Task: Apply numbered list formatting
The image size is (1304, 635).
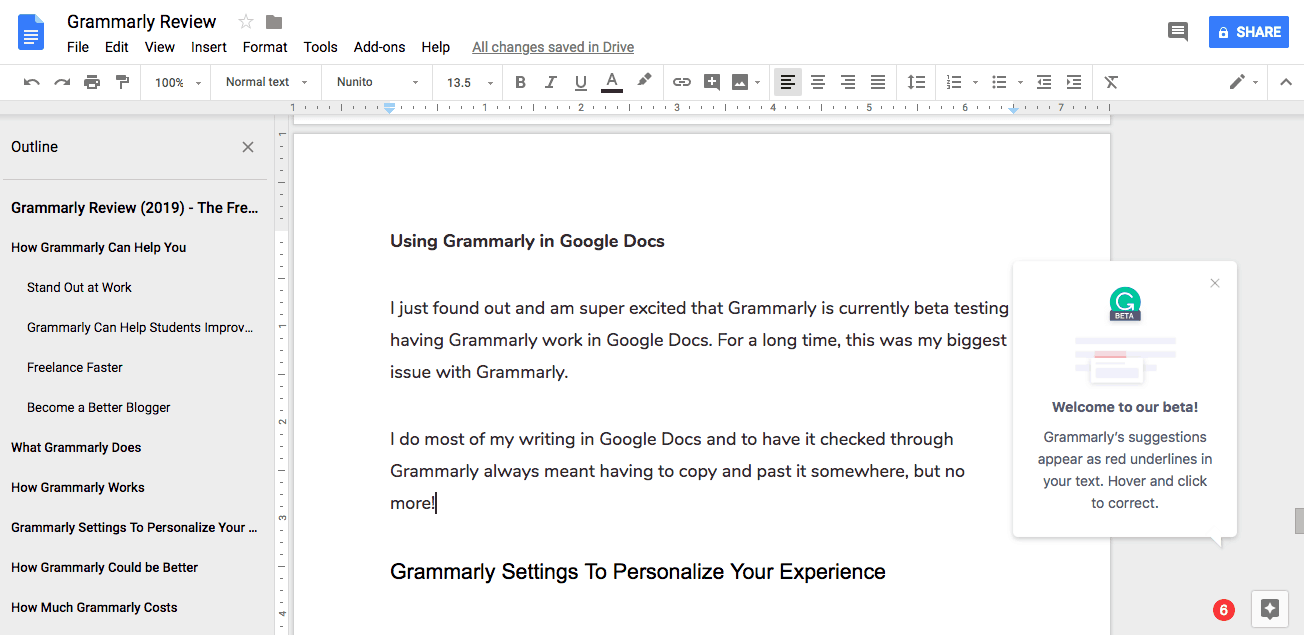Action: (x=954, y=82)
